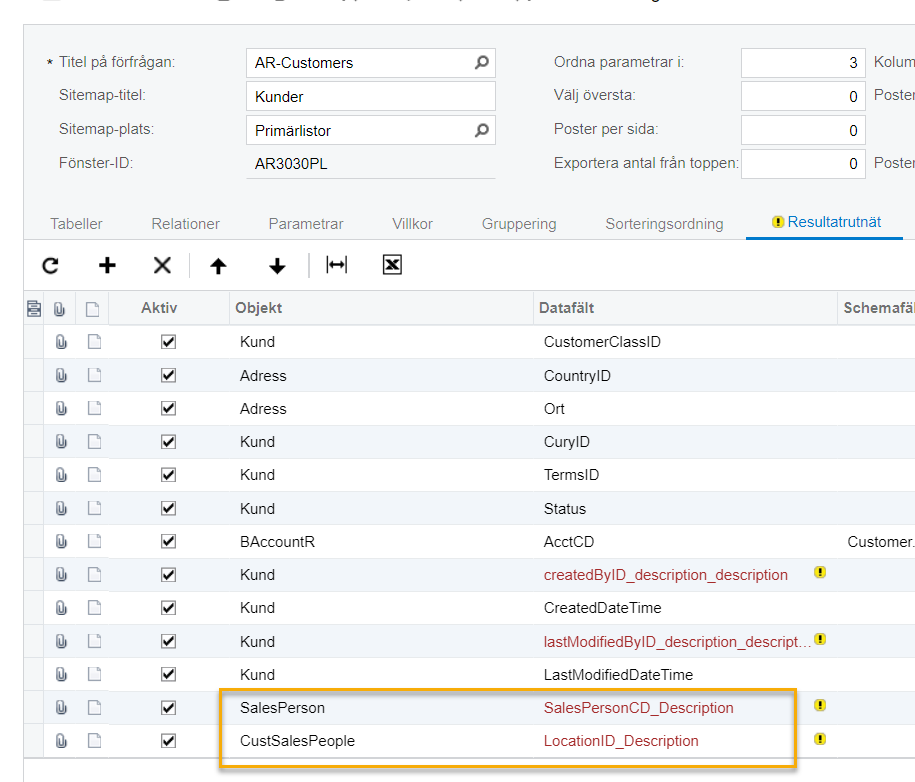
Task: Switch to the Tabeller tab
Action: coord(76,224)
